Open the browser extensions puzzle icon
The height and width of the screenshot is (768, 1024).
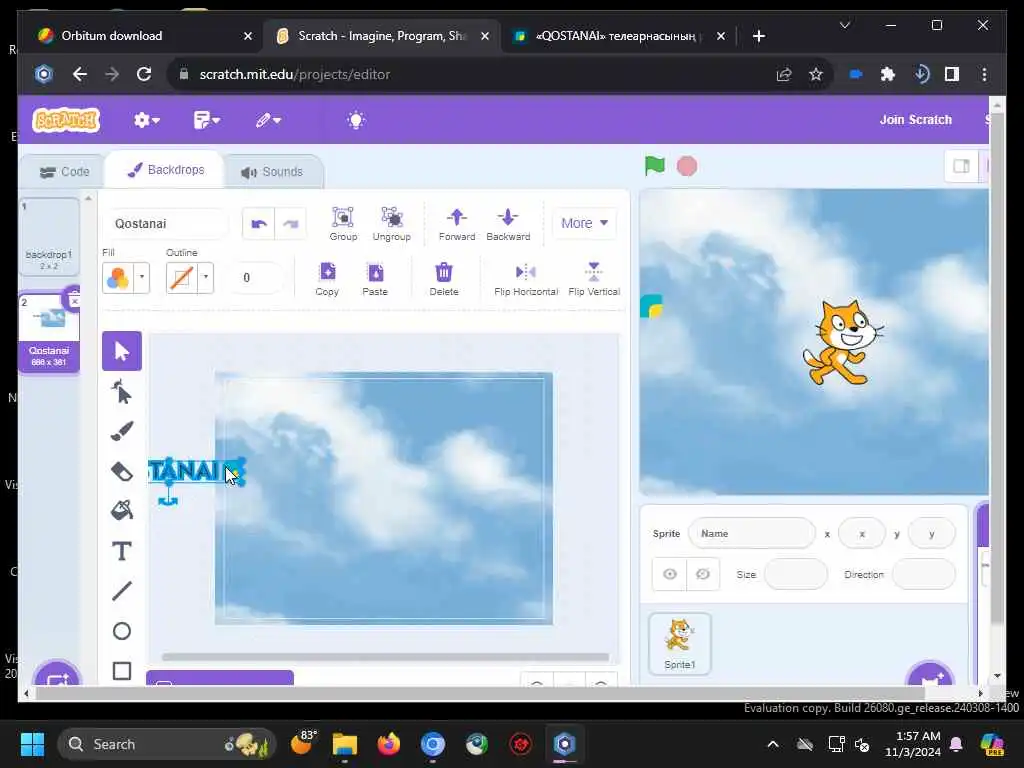tap(887, 74)
